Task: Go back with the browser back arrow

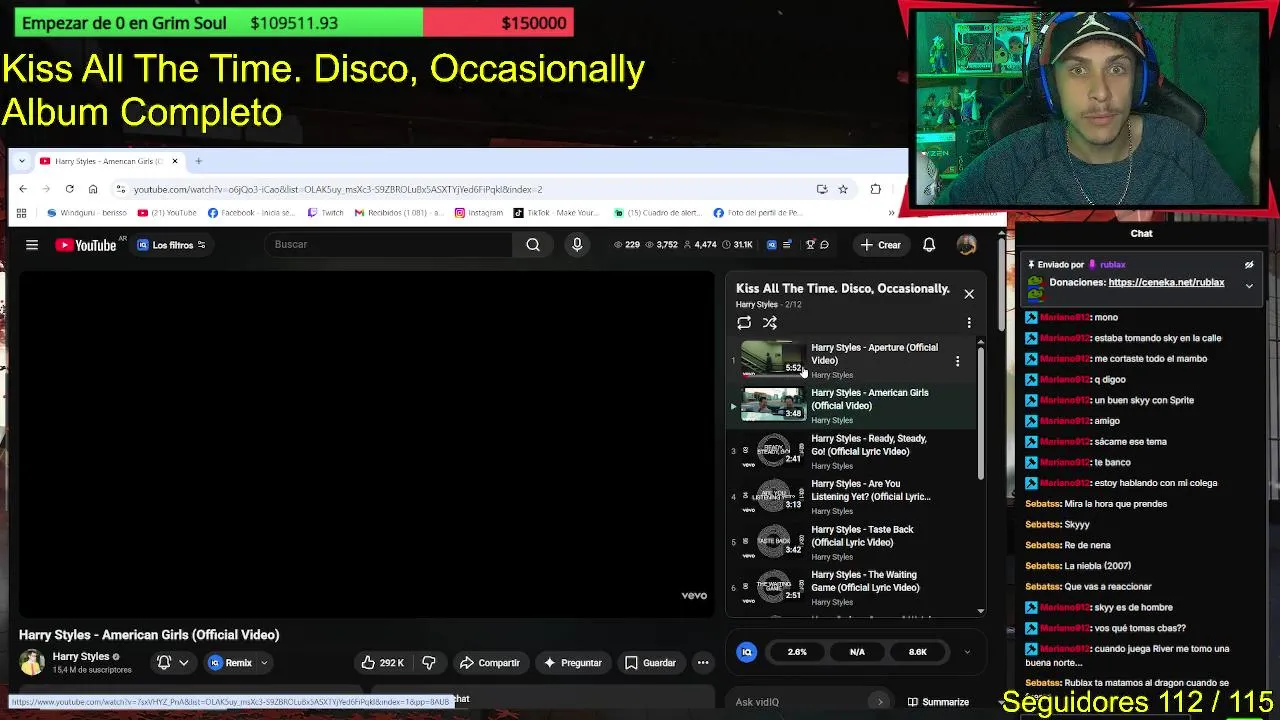Action: (x=23, y=189)
